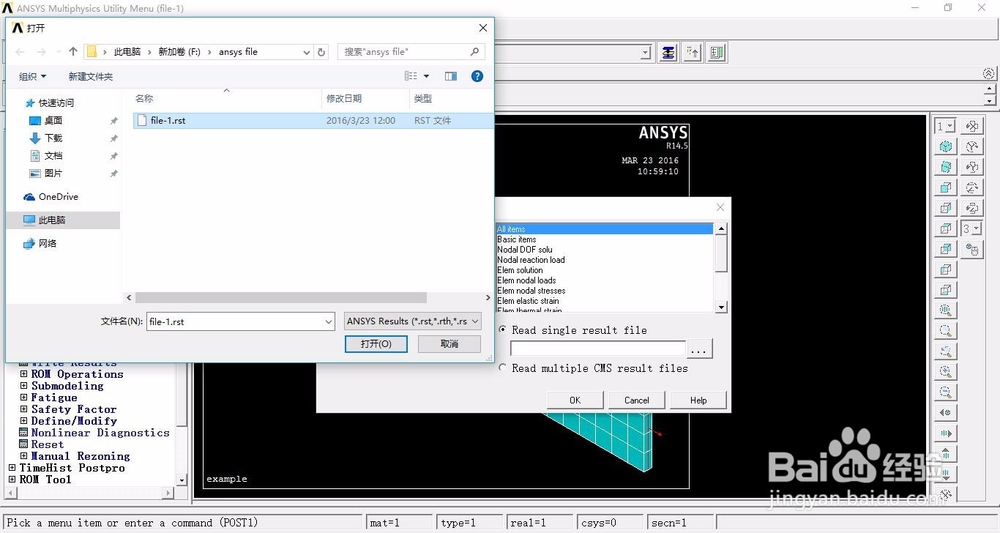Expand the Fatigue tree node

point(24,397)
